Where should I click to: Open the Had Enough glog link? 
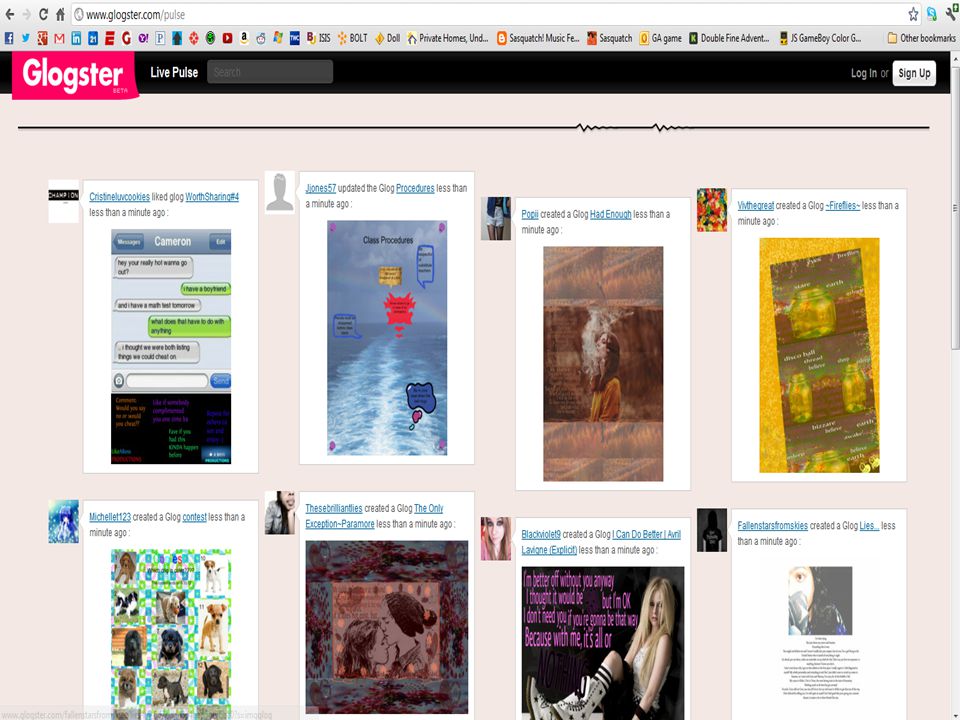(610, 214)
